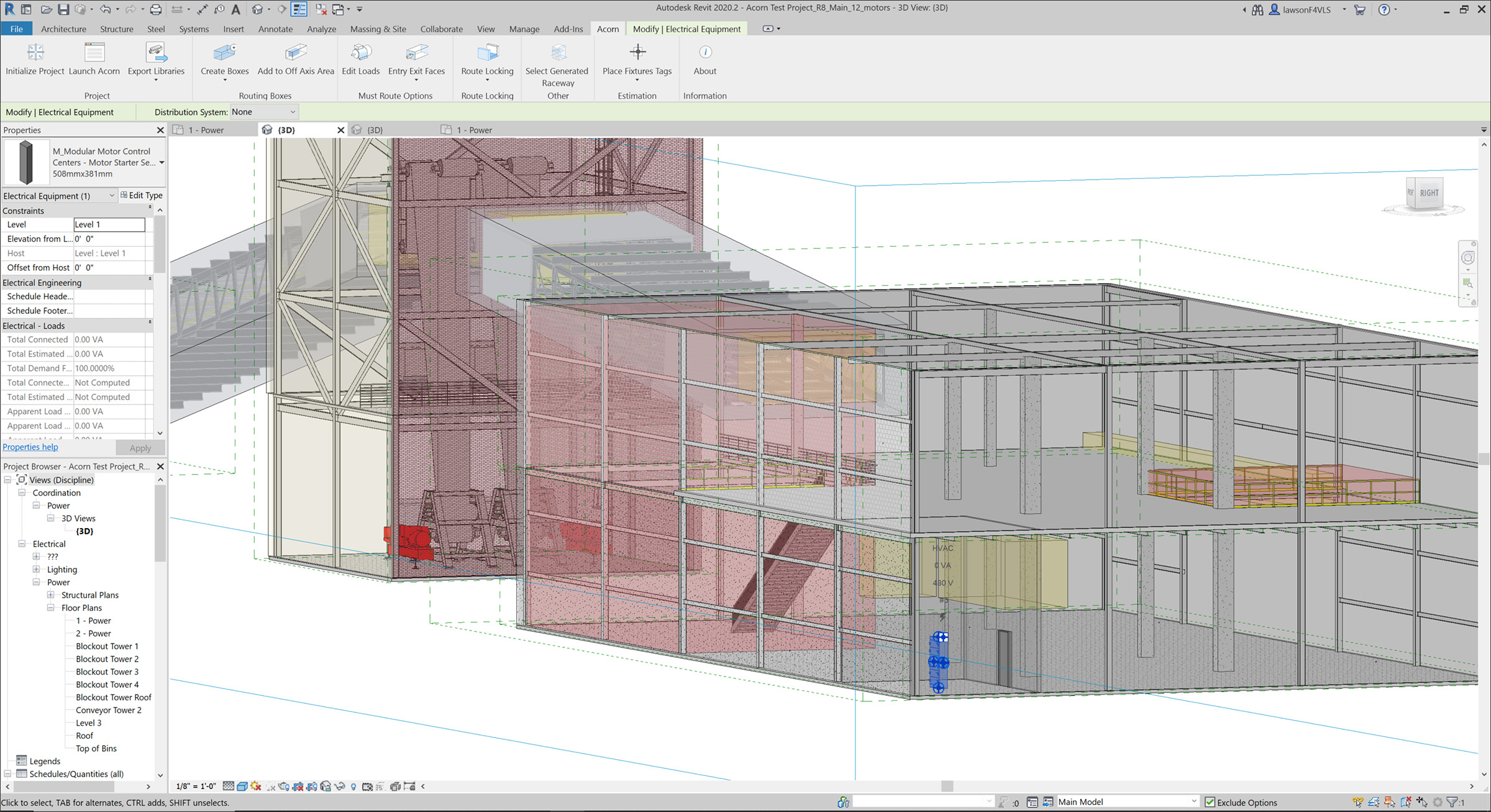Viewport: 1491px width, 812px height.
Task: Expand the ??? node in Project Browser
Action: pyautogui.click(x=36, y=557)
